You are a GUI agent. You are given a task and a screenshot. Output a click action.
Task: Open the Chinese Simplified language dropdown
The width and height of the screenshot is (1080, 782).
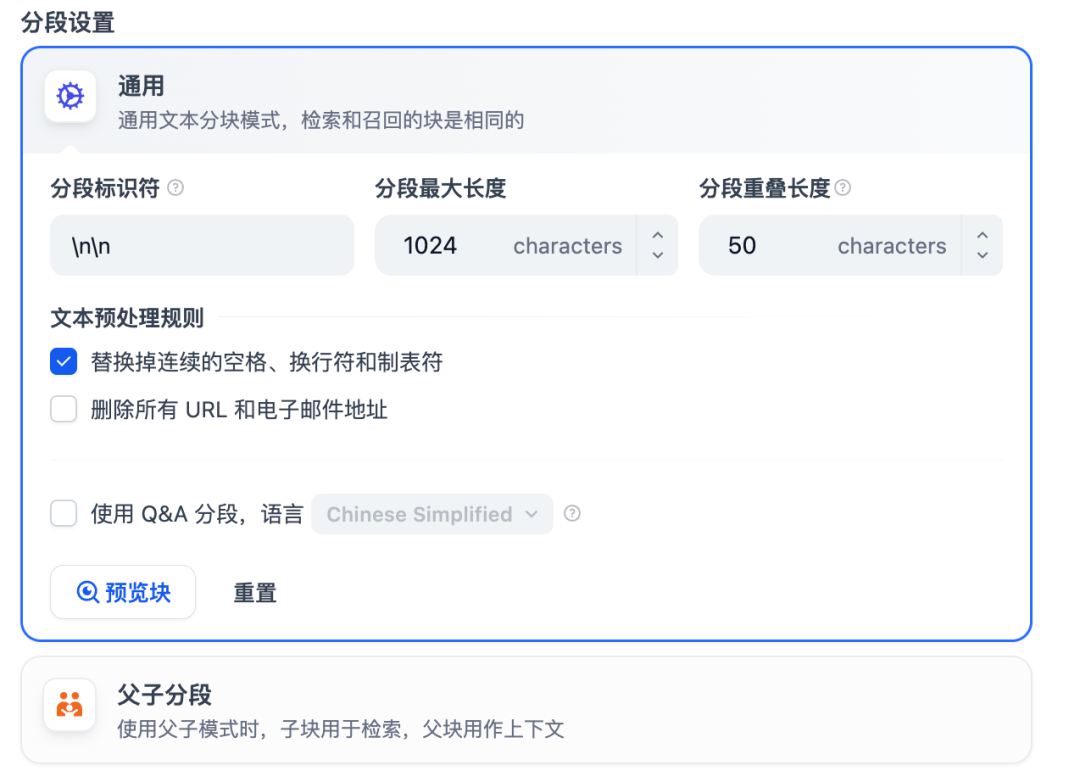click(432, 514)
